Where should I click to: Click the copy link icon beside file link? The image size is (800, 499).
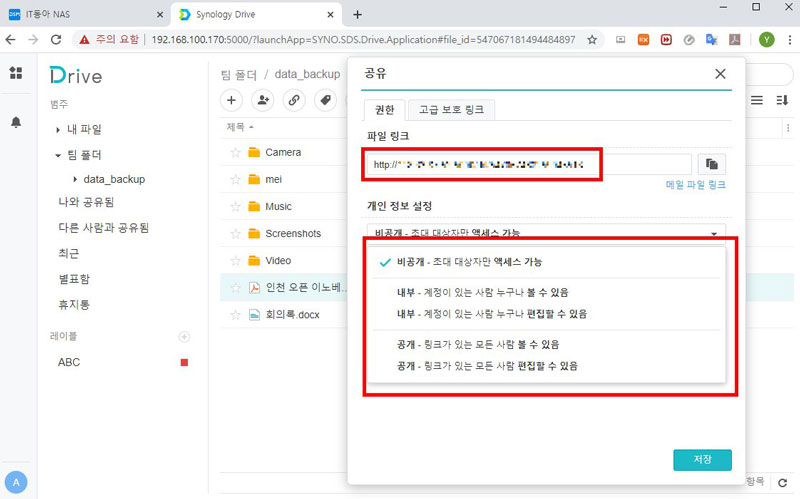click(x=712, y=164)
